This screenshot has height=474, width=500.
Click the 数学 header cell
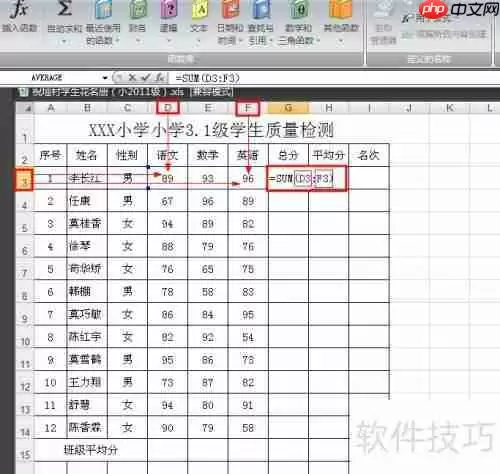[x=208, y=155]
